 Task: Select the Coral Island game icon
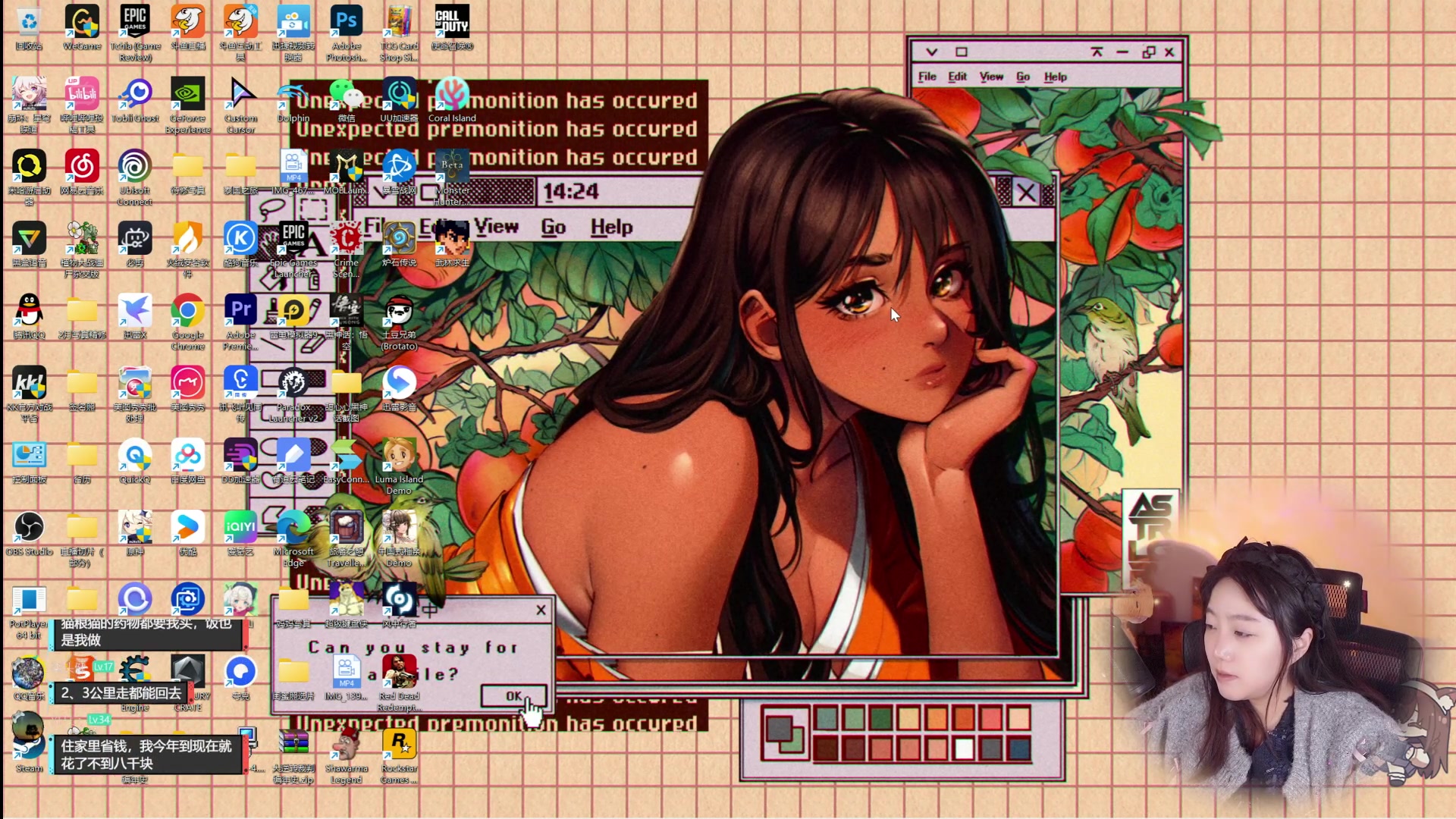[452, 99]
